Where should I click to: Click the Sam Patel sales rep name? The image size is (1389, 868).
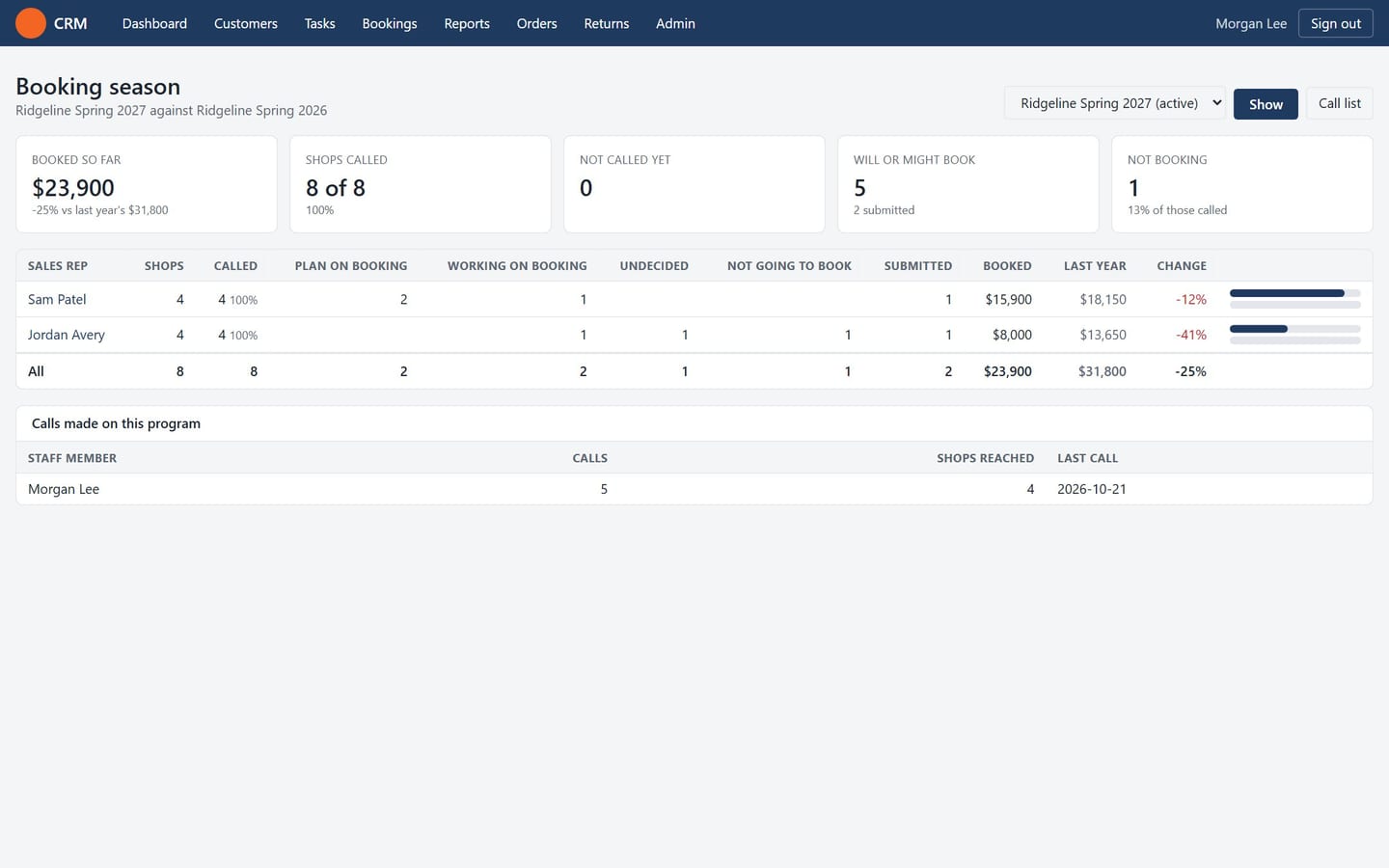57,299
